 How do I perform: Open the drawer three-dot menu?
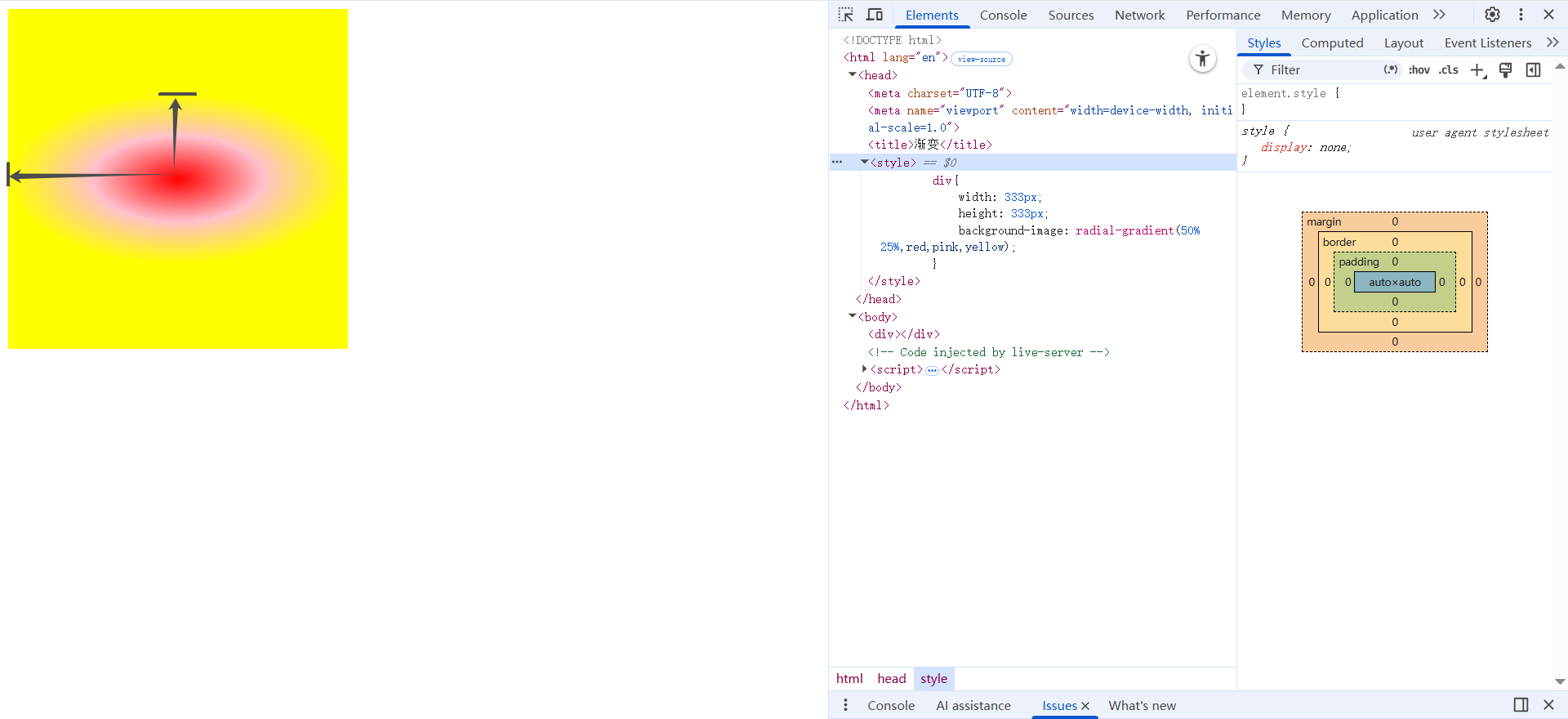click(x=845, y=705)
